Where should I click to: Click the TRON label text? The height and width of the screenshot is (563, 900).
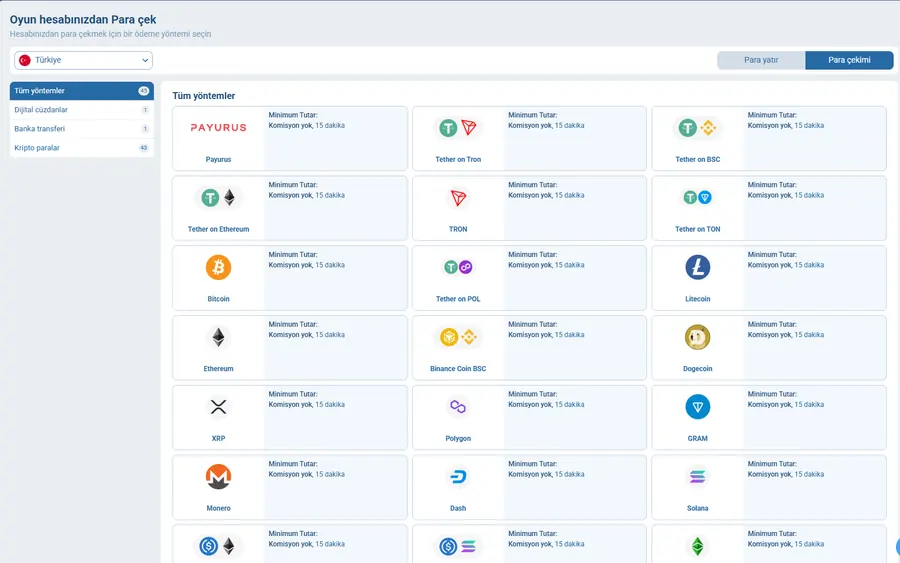(458, 229)
